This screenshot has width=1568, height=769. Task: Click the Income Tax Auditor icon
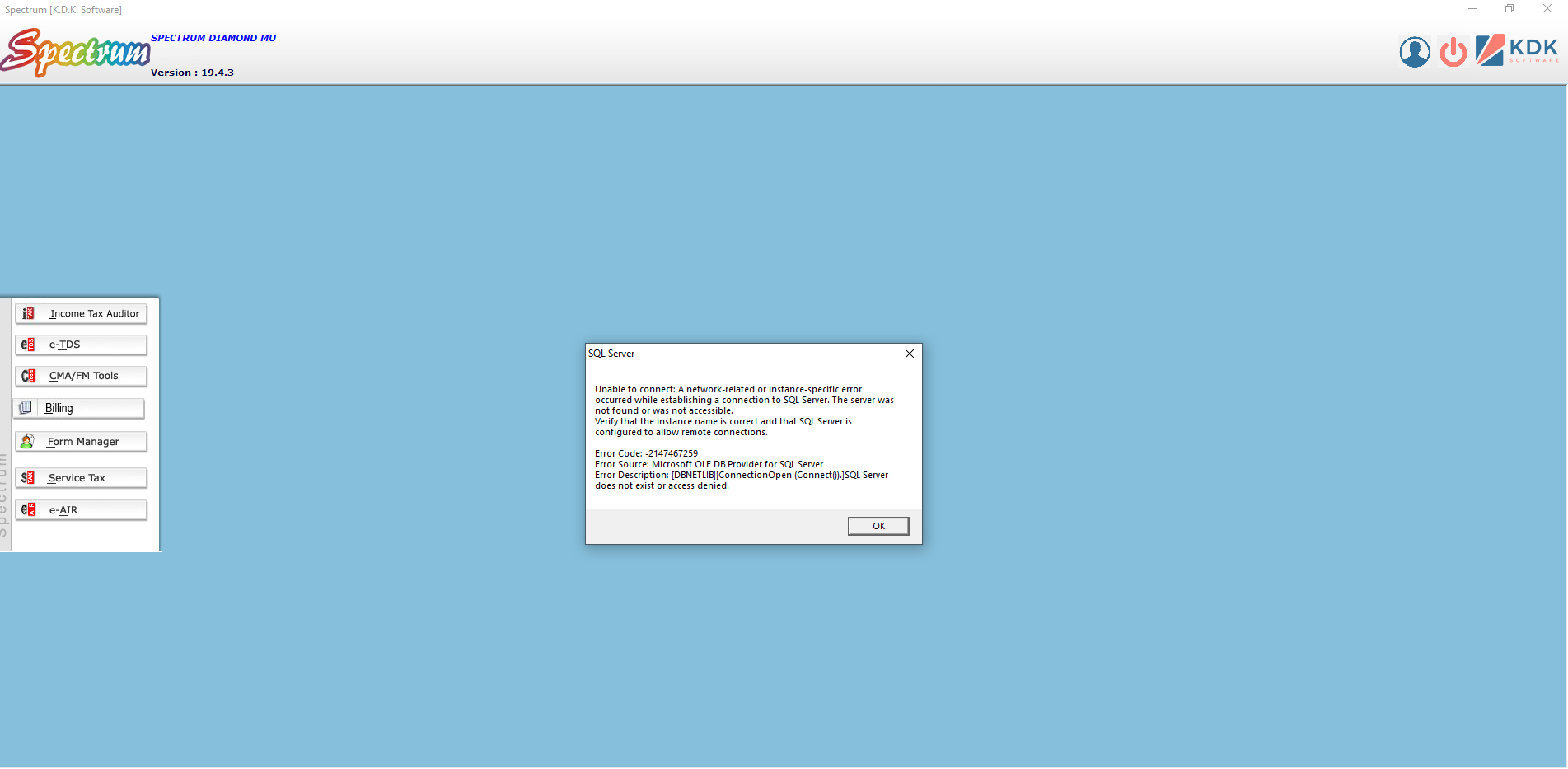click(x=28, y=313)
